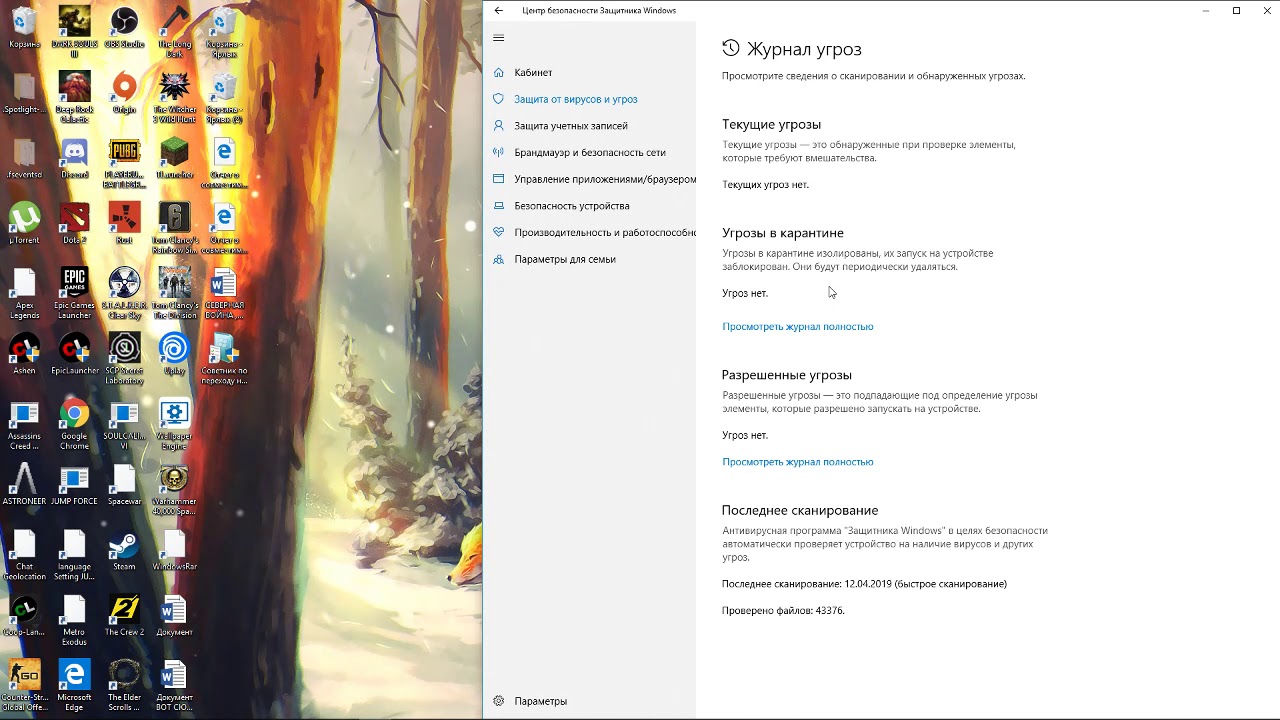Viewport: 1280px width, 720px height.
Task: Select the EpicLauncher desktop shortcut
Action: (x=74, y=354)
